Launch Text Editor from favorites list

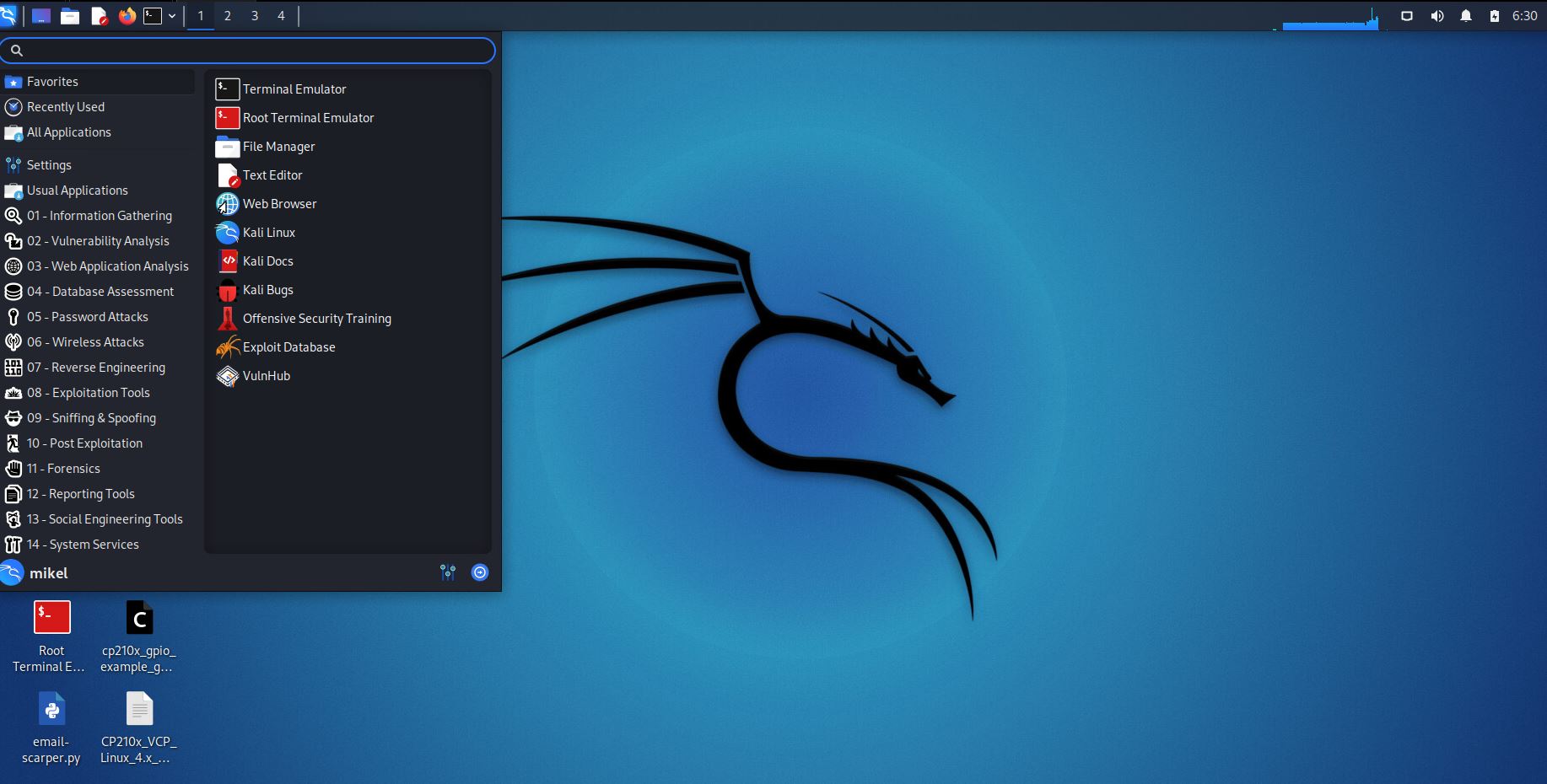tap(348, 175)
